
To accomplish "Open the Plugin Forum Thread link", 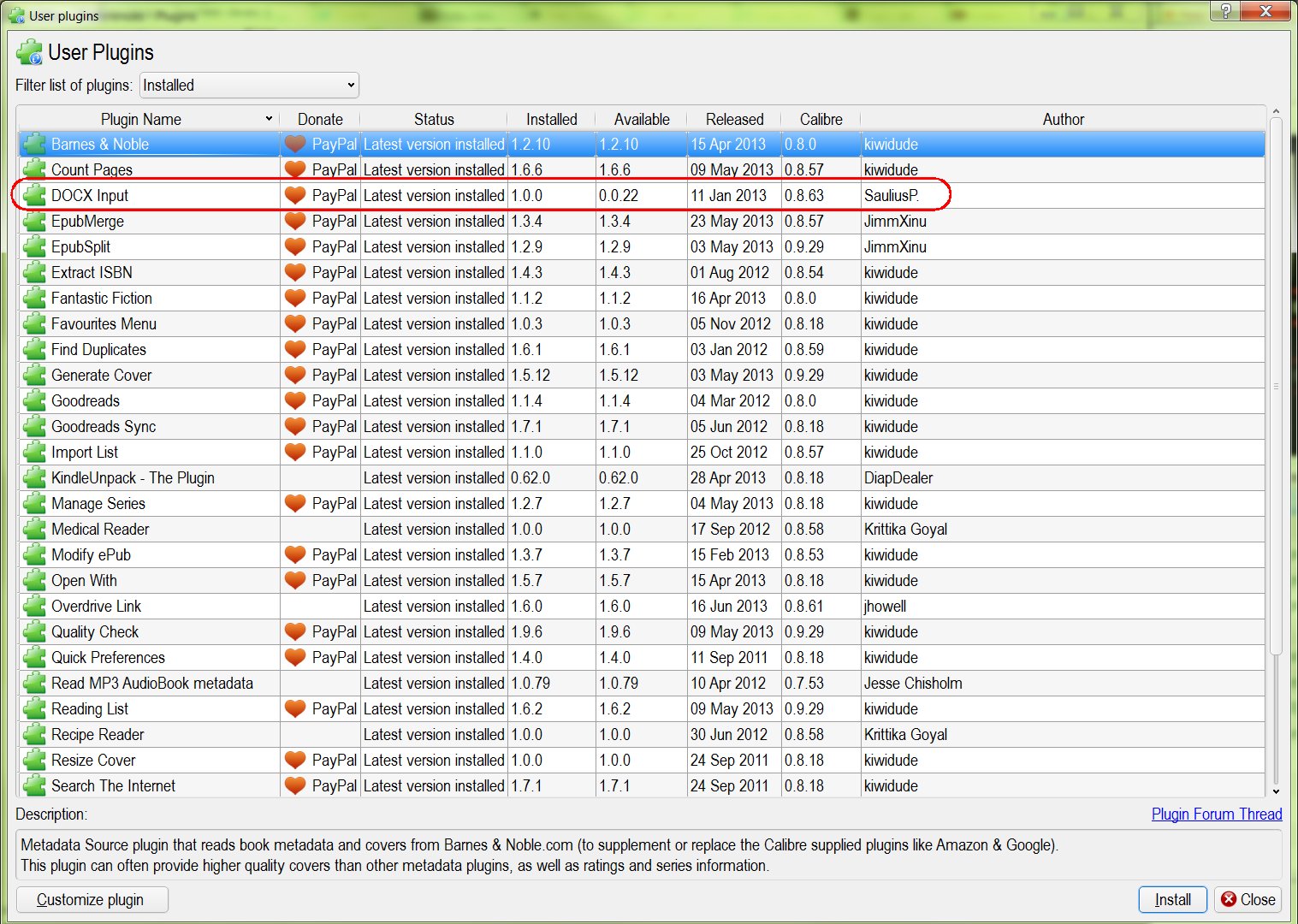I will tap(1217, 814).
